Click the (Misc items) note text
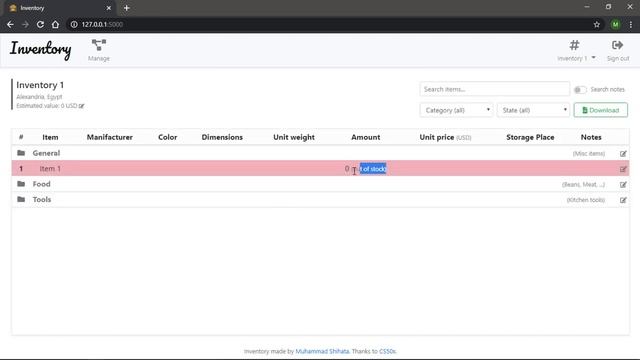 (589, 153)
